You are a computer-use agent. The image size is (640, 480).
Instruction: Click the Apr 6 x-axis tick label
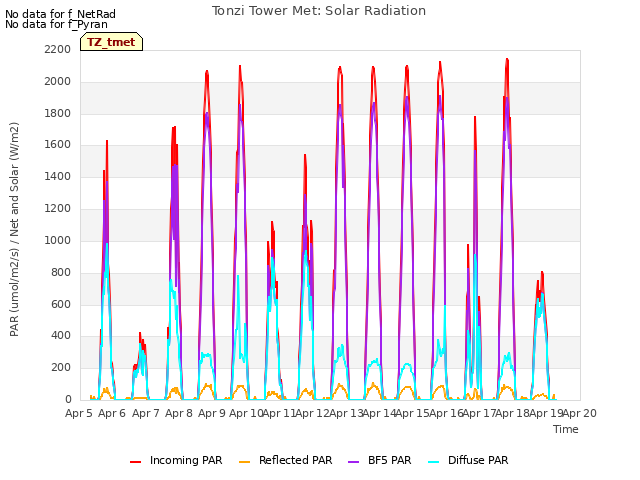pos(112,413)
